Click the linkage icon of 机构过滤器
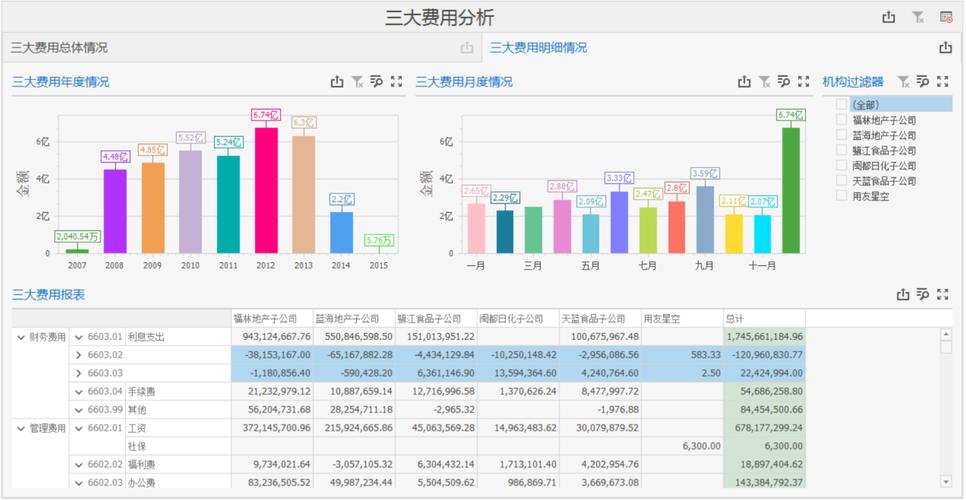The width and height of the screenshot is (966, 500). tap(923, 81)
